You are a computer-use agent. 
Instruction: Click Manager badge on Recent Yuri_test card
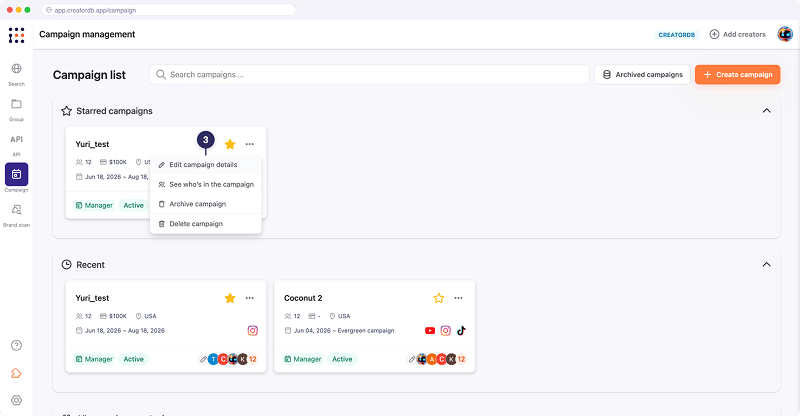[x=94, y=359]
